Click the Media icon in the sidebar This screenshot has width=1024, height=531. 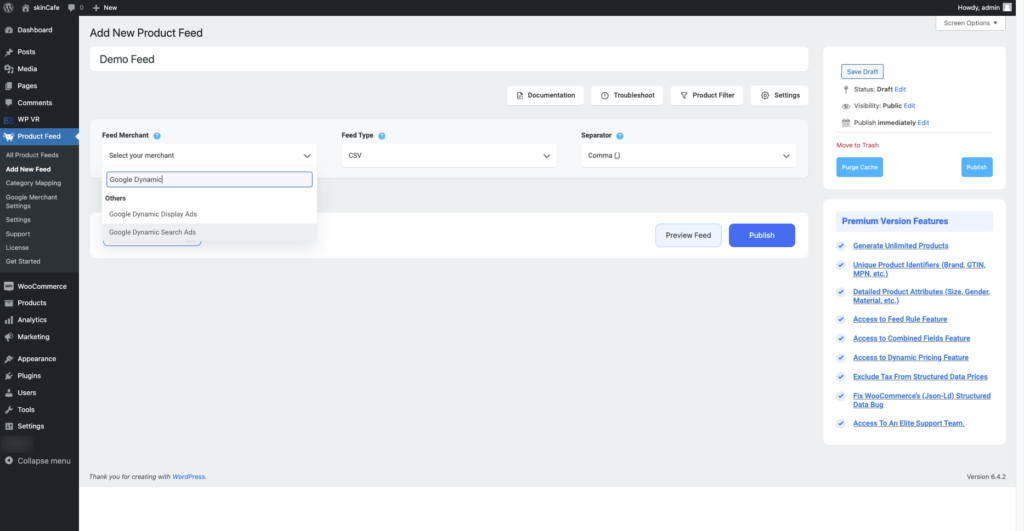click(8, 69)
